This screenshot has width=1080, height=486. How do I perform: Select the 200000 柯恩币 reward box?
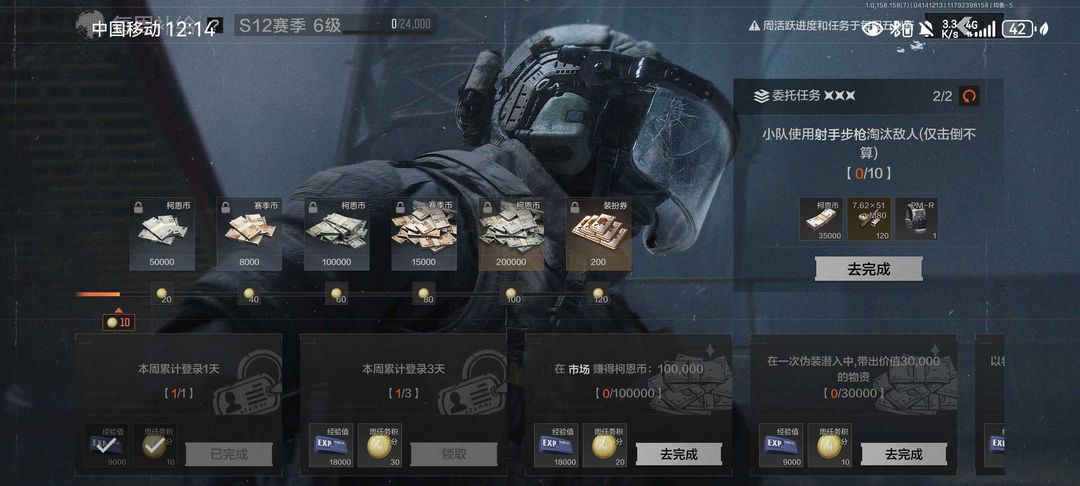(511, 234)
